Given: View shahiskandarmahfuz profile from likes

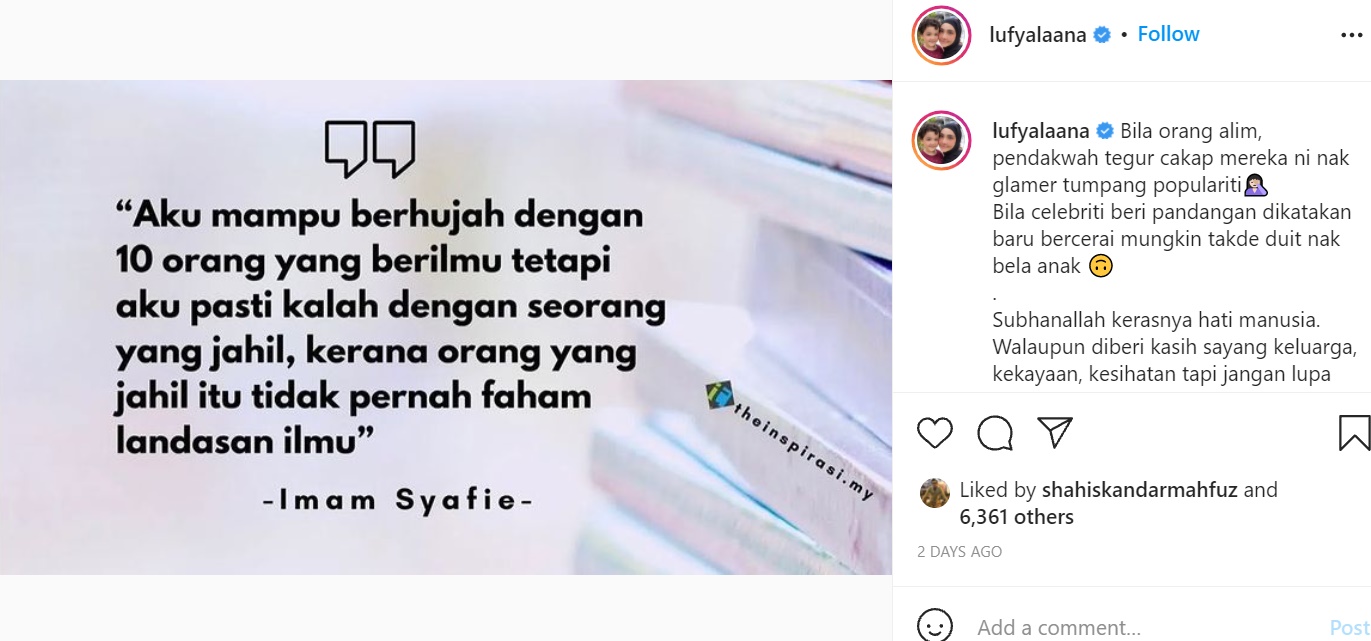Looking at the screenshot, I should (1139, 490).
